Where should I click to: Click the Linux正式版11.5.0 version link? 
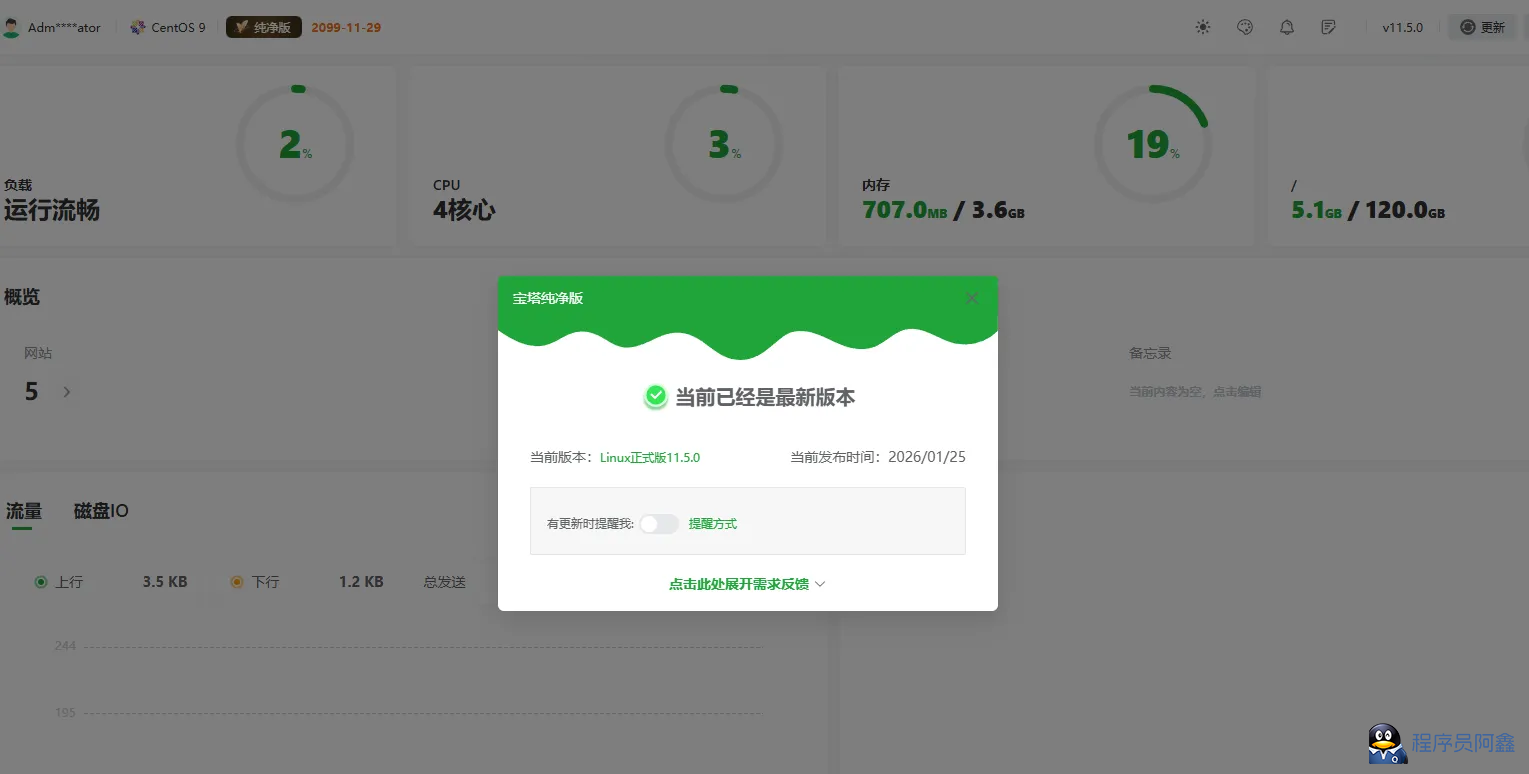point(649,458)
